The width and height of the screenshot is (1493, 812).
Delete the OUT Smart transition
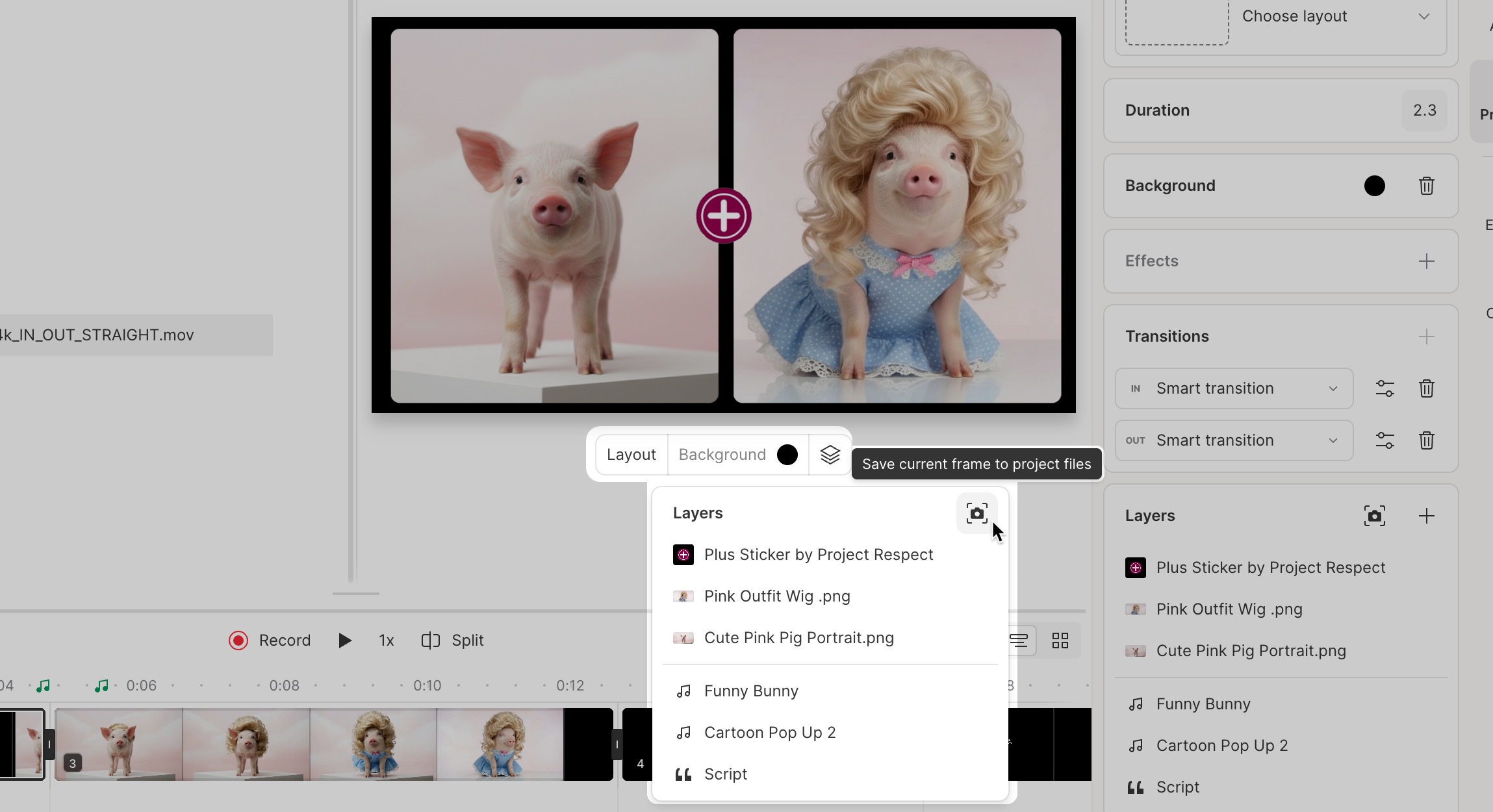click(x=1426, y=440)
